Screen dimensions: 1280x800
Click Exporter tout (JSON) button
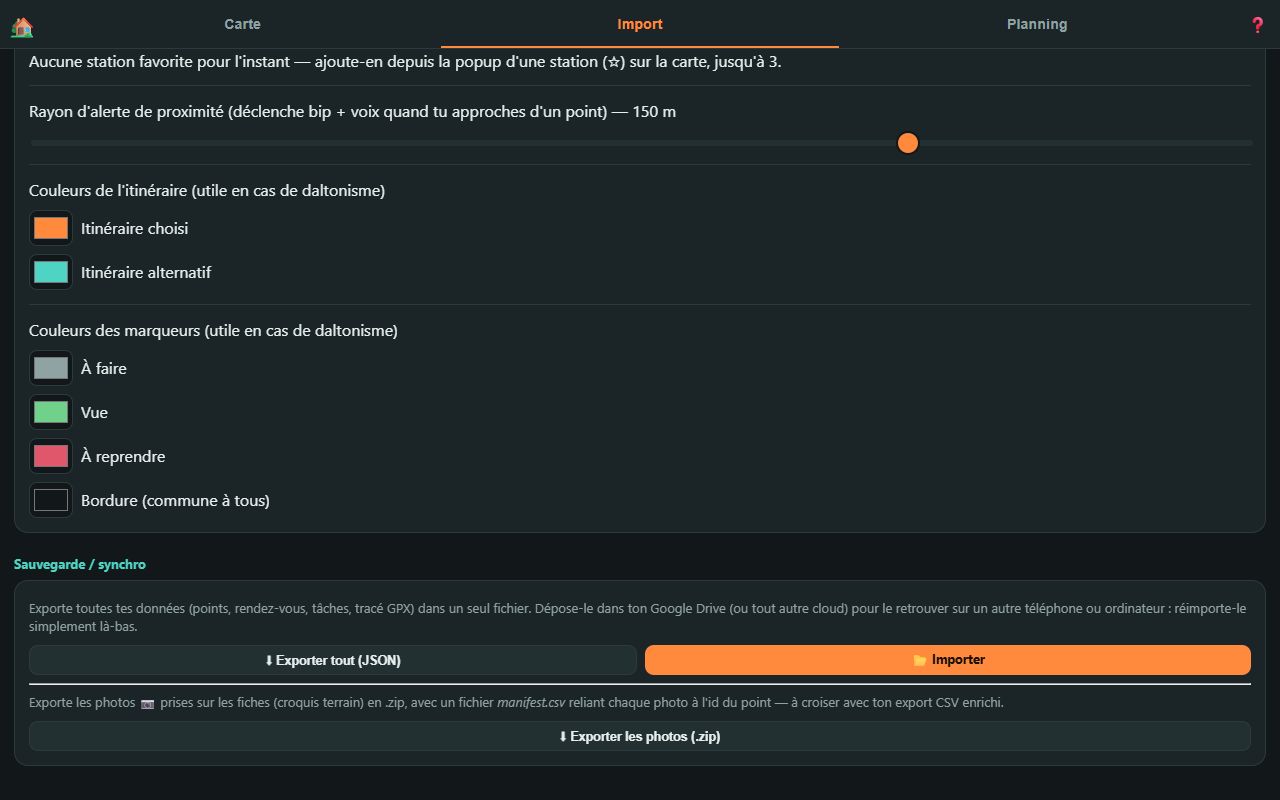(333, 660)
